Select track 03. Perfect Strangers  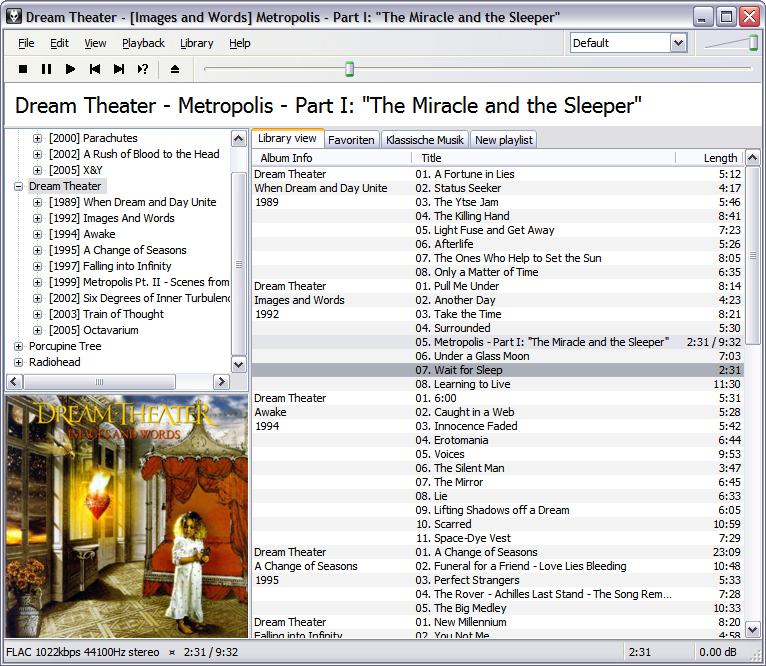(x=498, y=580)
